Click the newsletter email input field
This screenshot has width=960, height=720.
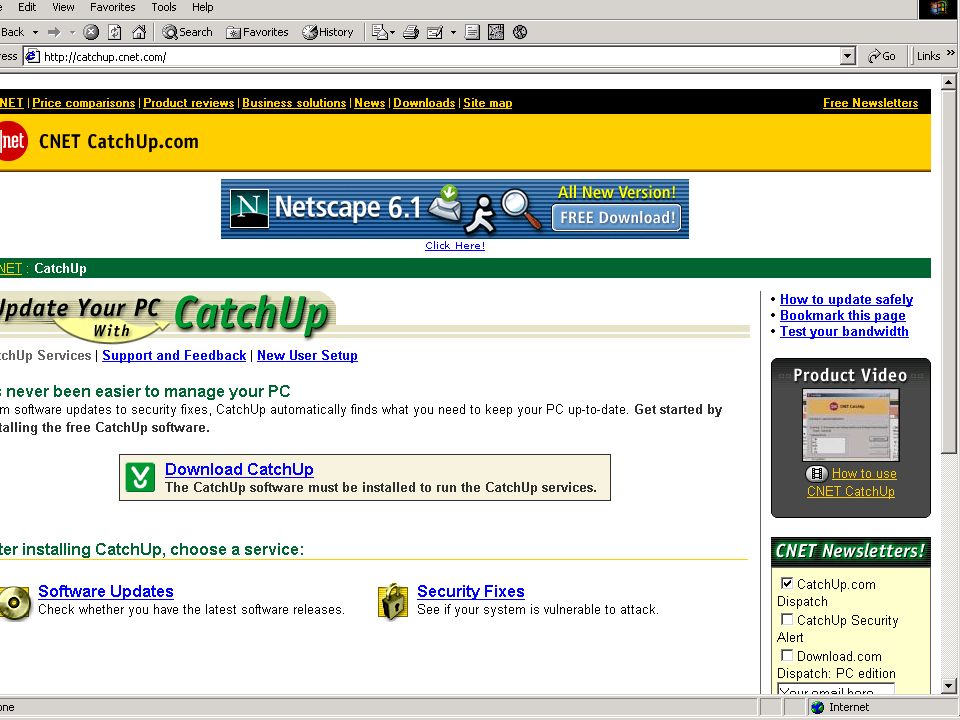(836, 689)
